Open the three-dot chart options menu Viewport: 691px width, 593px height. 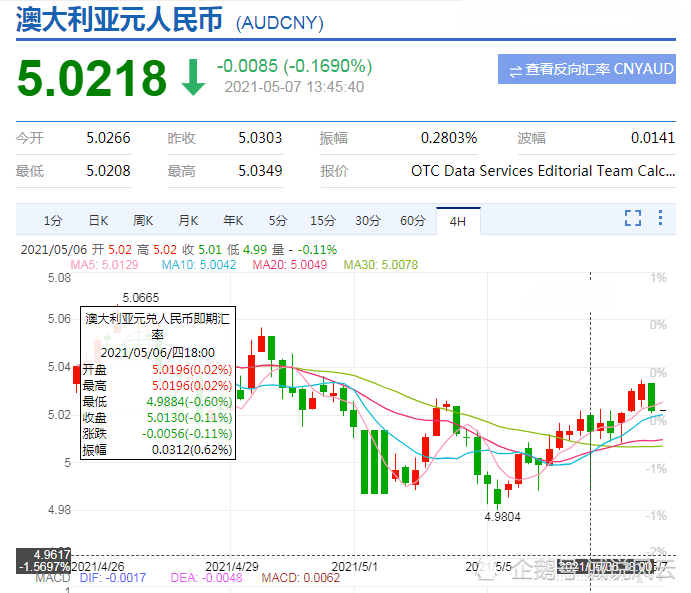point(660,218)
